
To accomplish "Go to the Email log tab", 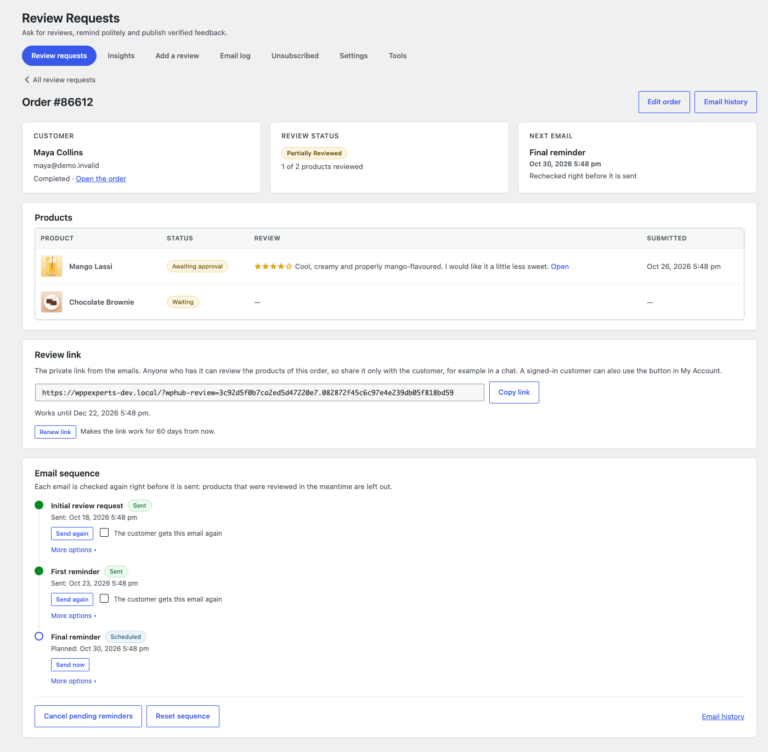I will pos(235,56).
